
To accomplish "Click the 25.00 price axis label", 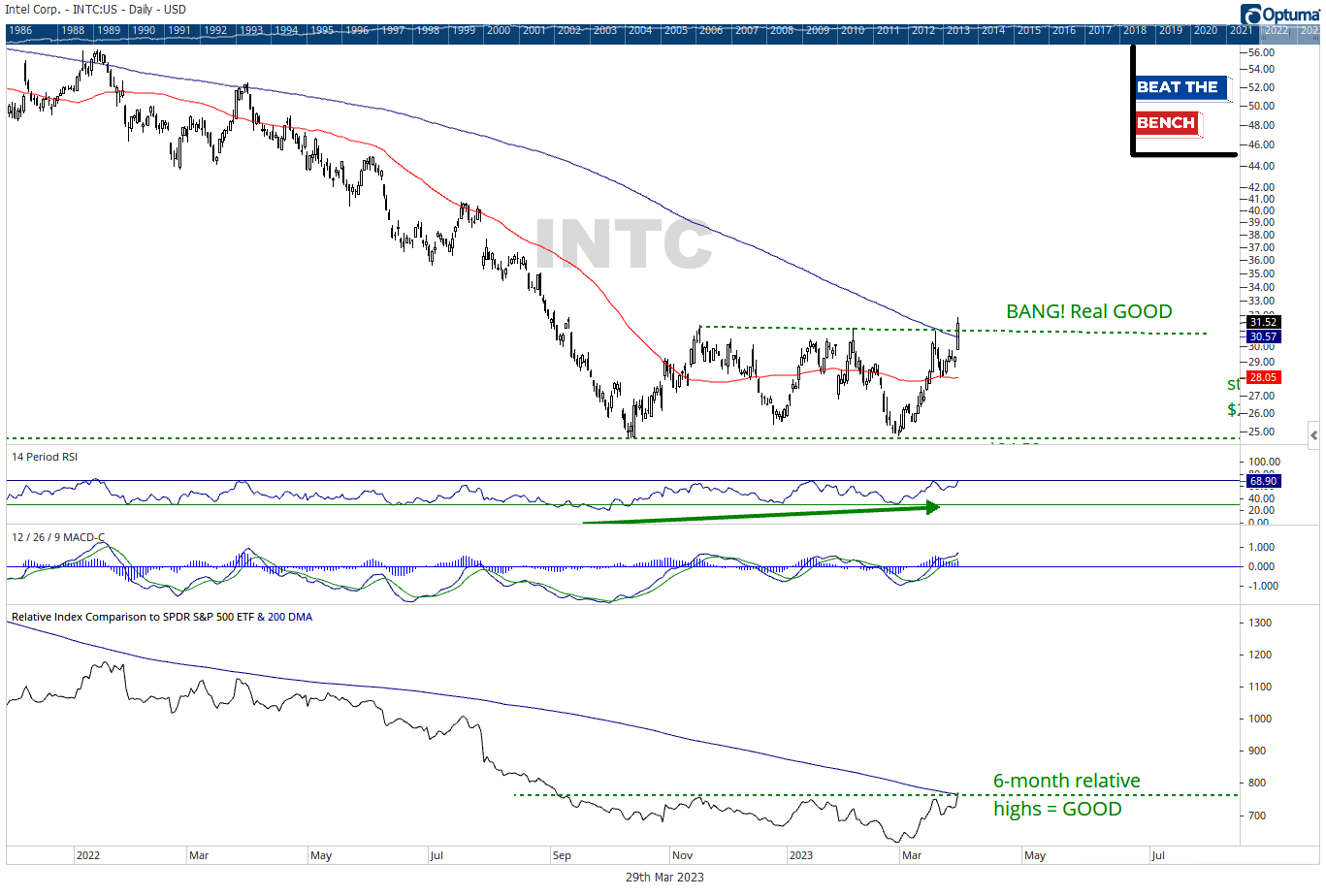I will click(x=1262, y=432).
